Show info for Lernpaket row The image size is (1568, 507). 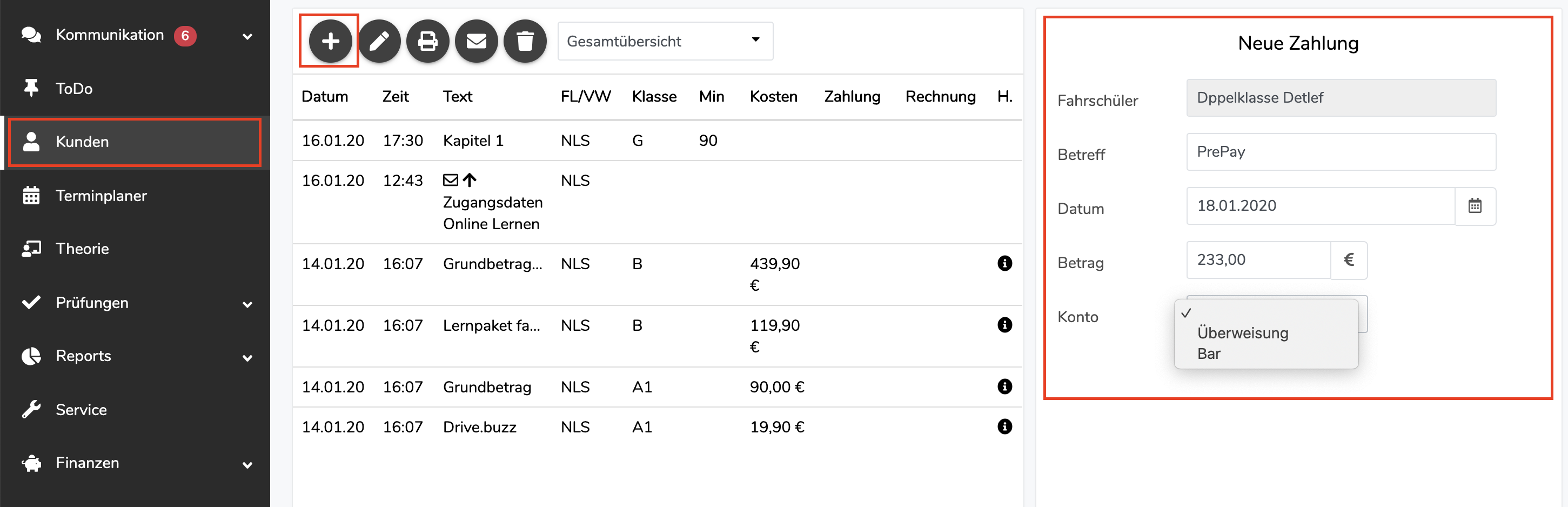coord(1004,325)
